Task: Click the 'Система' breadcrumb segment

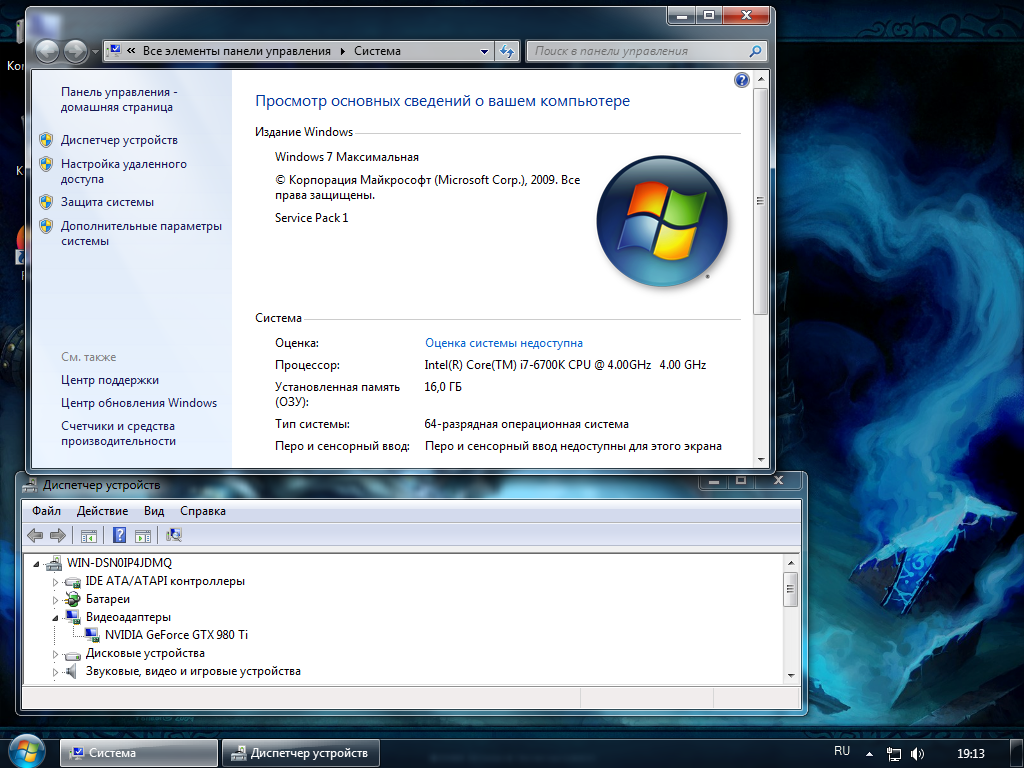Action: click(377, 51)
